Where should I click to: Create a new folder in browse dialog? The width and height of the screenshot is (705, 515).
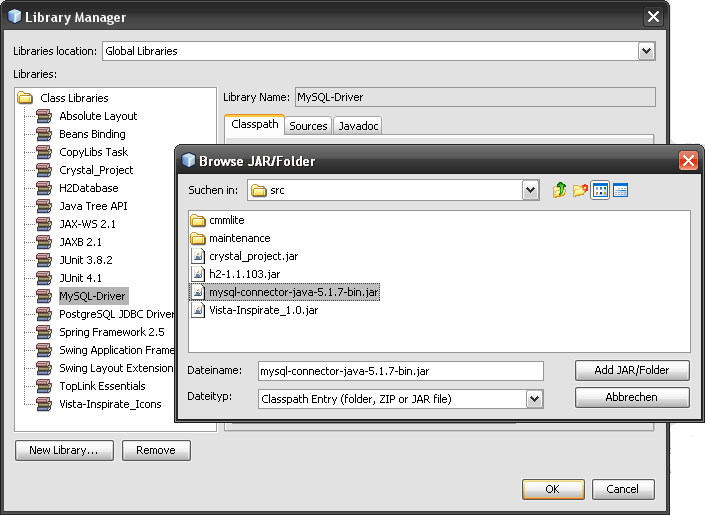point(580,190)
